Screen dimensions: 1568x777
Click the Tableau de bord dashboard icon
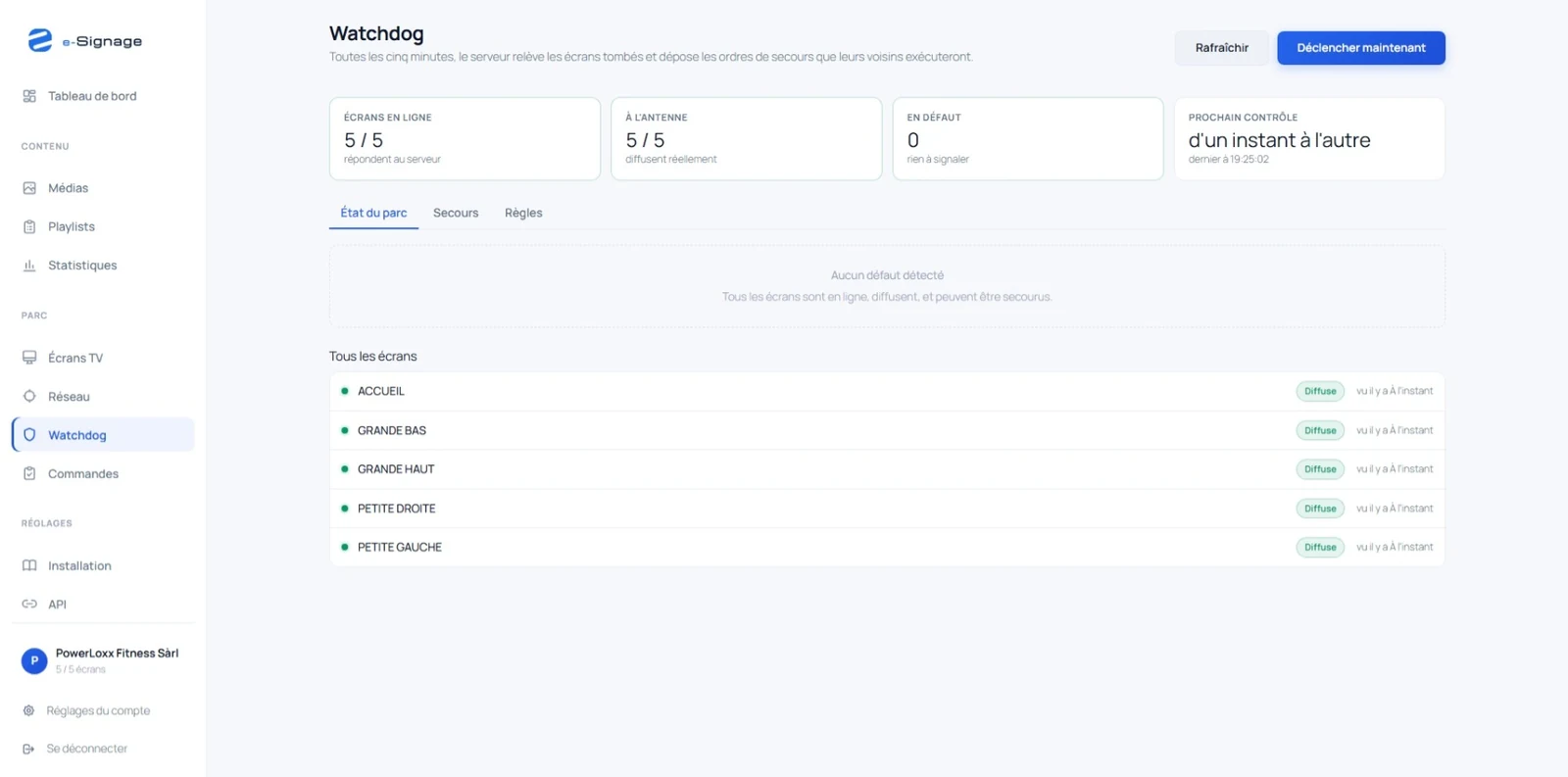29,96
